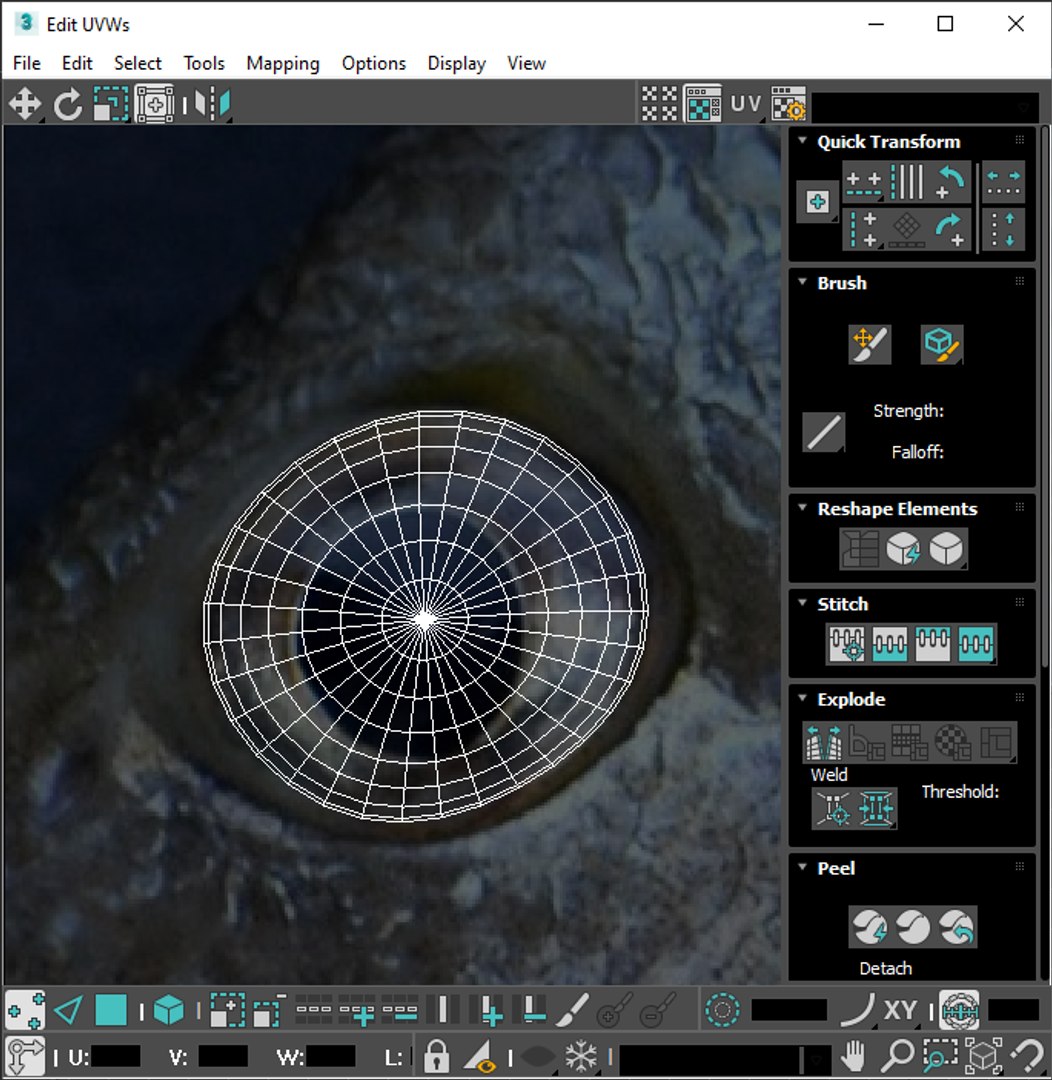Viewport: 1052px width, 1080px height.
Task: Click the Quick Peel icon
Action: tap(869, 927)
